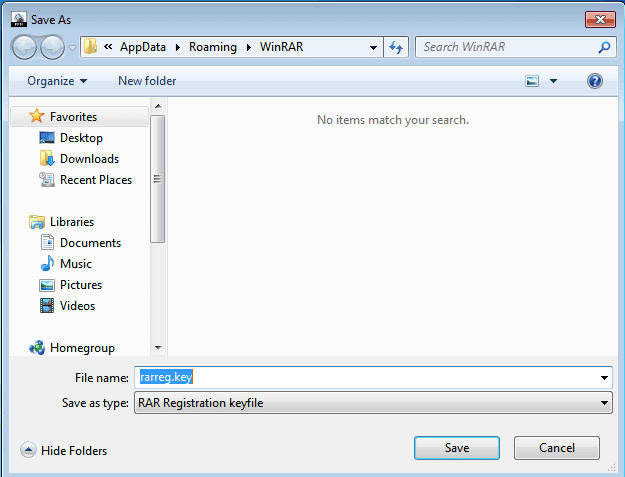625x477 pixels.
Task: Click the Favorites star icon
Action: coord(37,116)
